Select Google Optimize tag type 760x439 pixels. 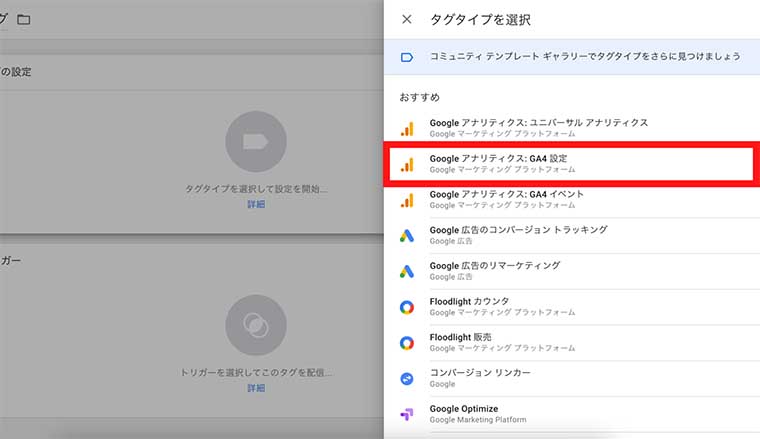point(572,414)
